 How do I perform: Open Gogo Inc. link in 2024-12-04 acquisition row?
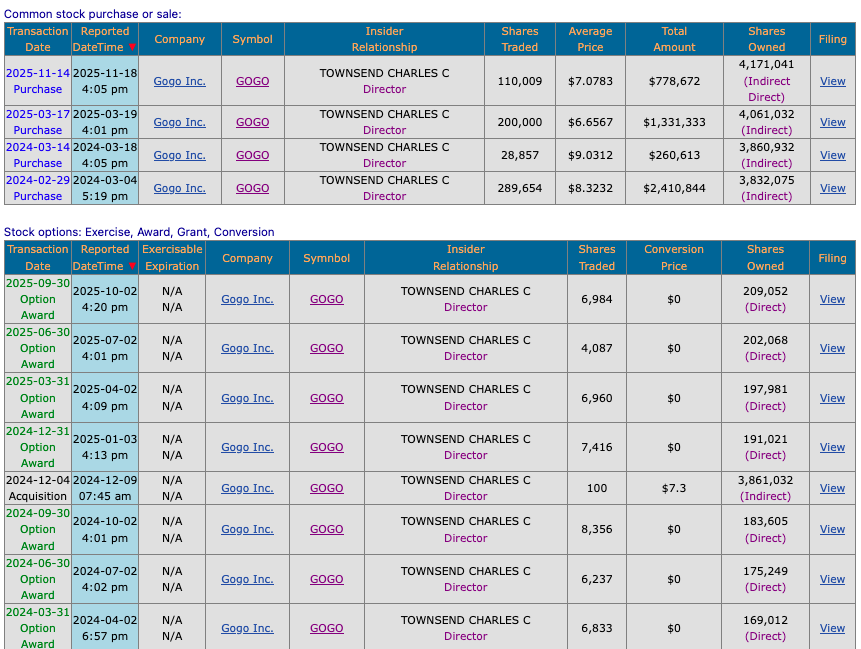coord(247,488)
